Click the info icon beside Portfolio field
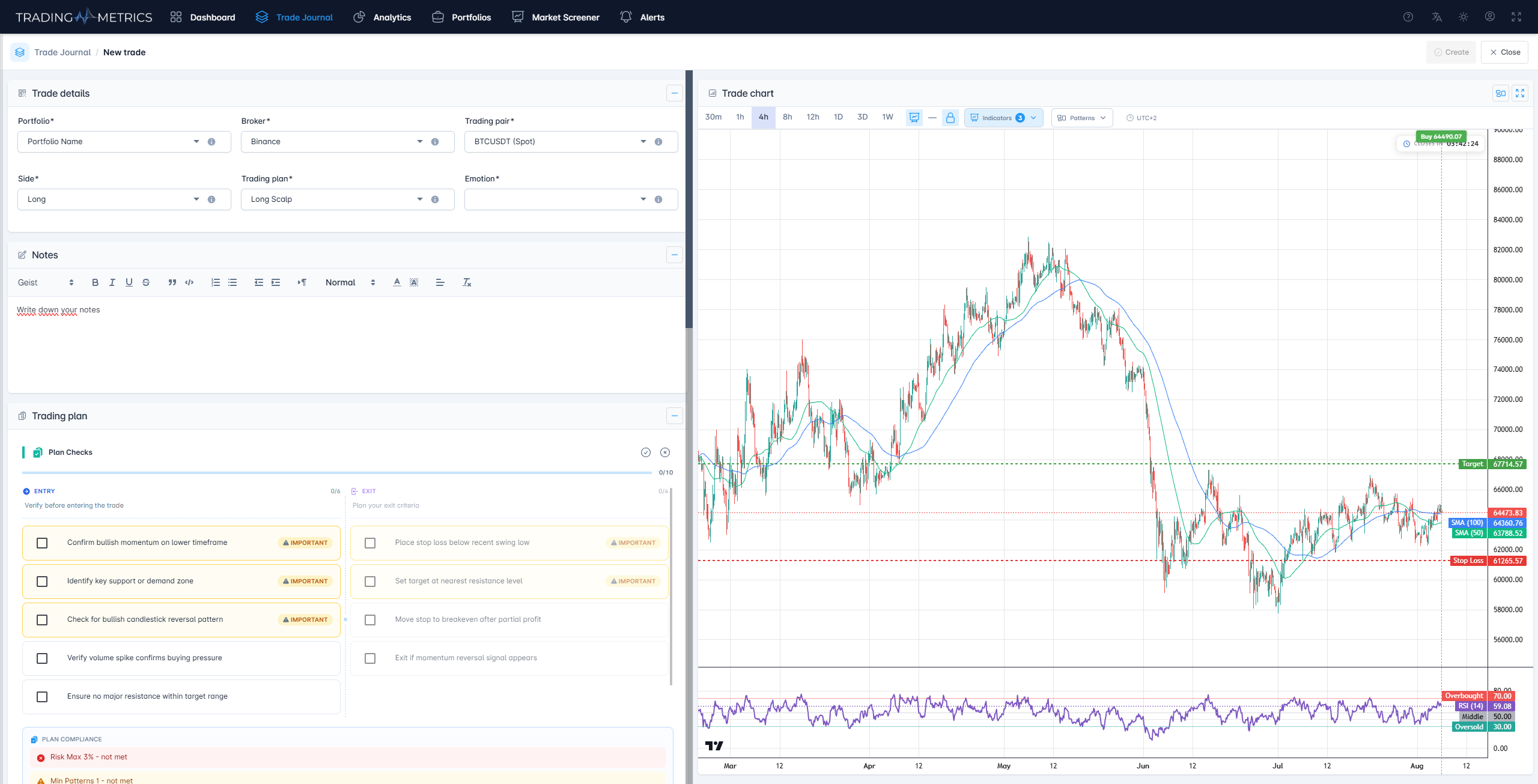This screenshot has width=1538, height=784. coord(211,142)
